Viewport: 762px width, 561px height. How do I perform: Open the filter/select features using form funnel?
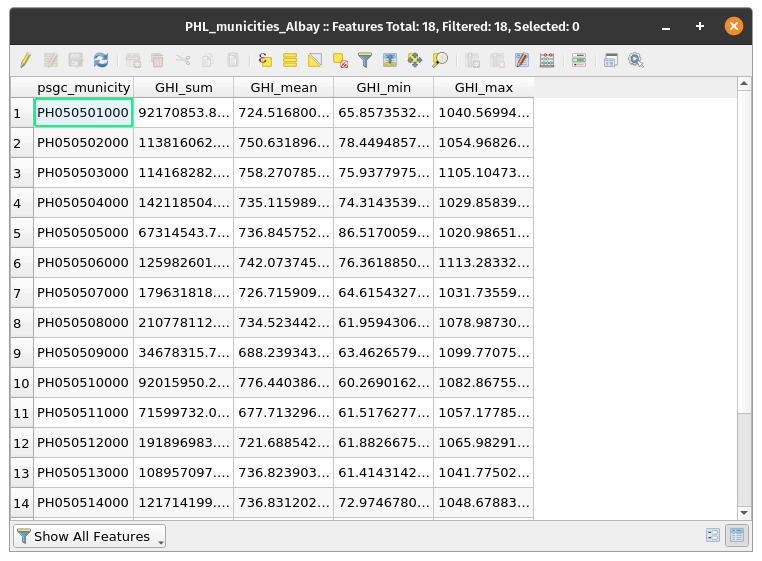(365, 61)
